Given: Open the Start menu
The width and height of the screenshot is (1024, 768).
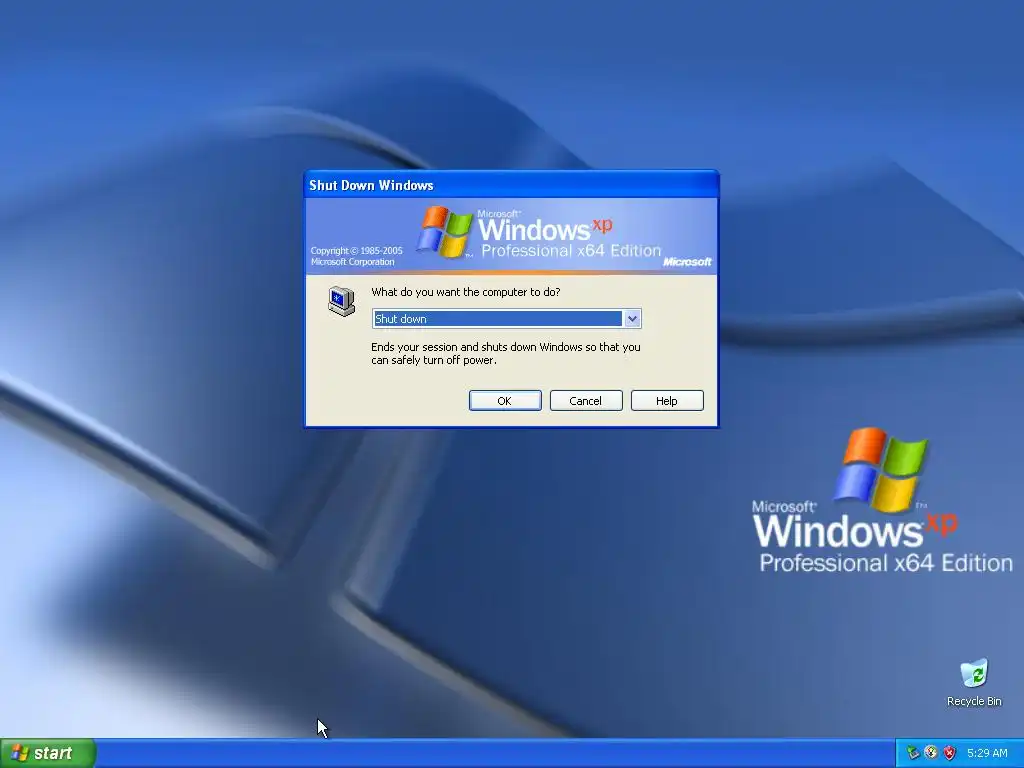Looking at the screenshot, I should 48,753.
